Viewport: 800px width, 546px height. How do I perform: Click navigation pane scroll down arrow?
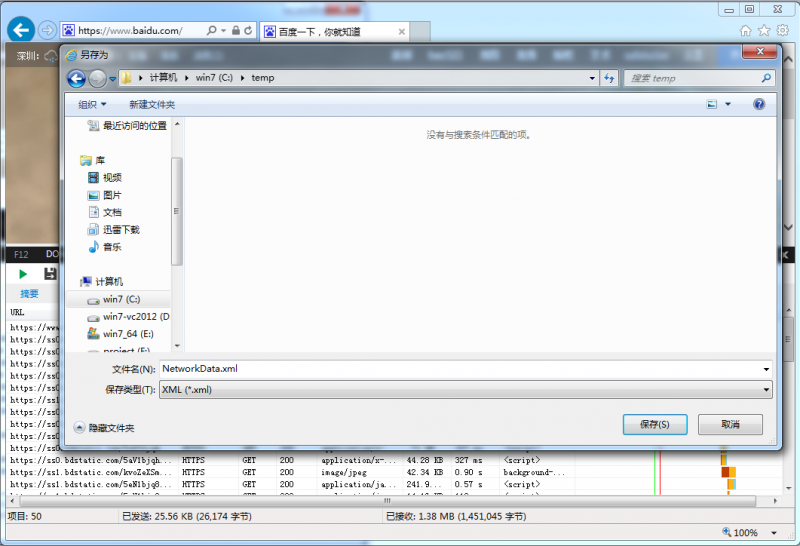coord(177,346)
